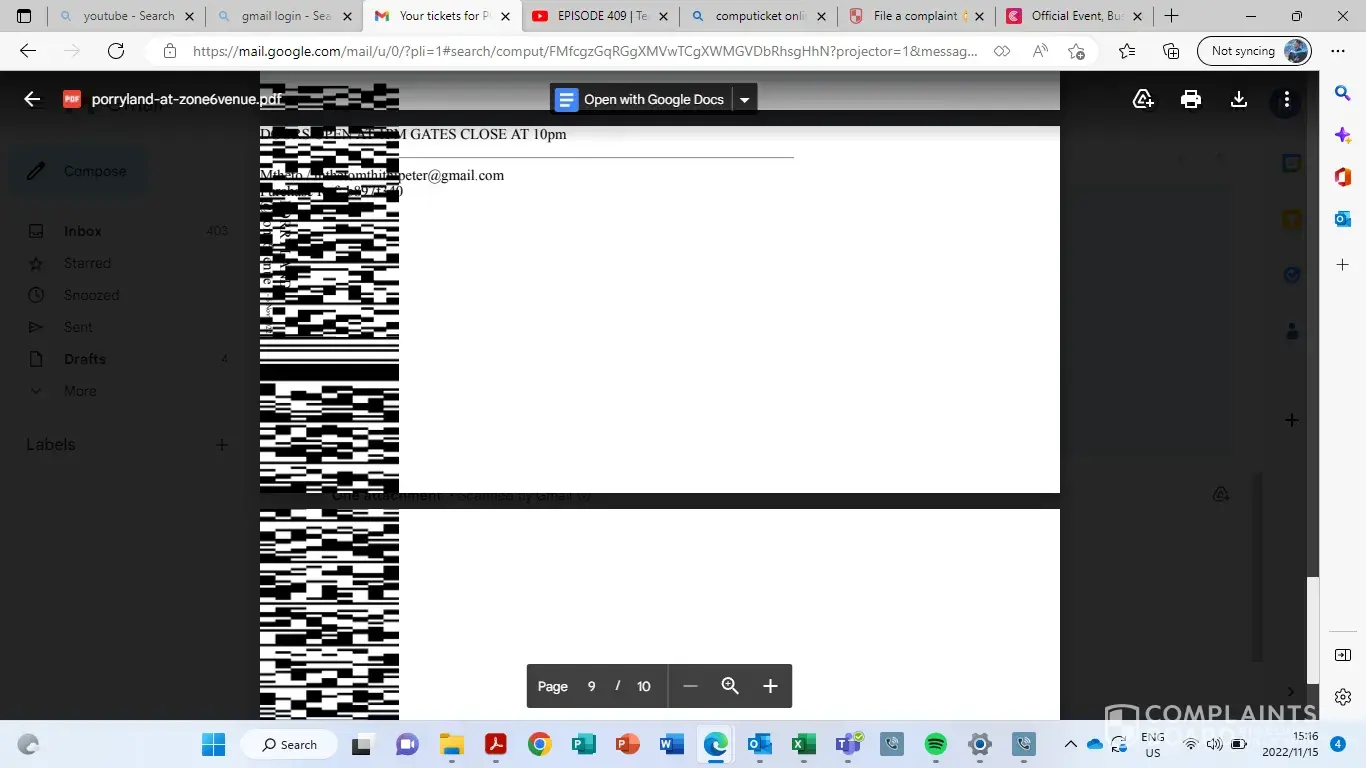Open Edge Settings and more menu
Viewport: 1366px width, 768px height.
point(1338,52)
